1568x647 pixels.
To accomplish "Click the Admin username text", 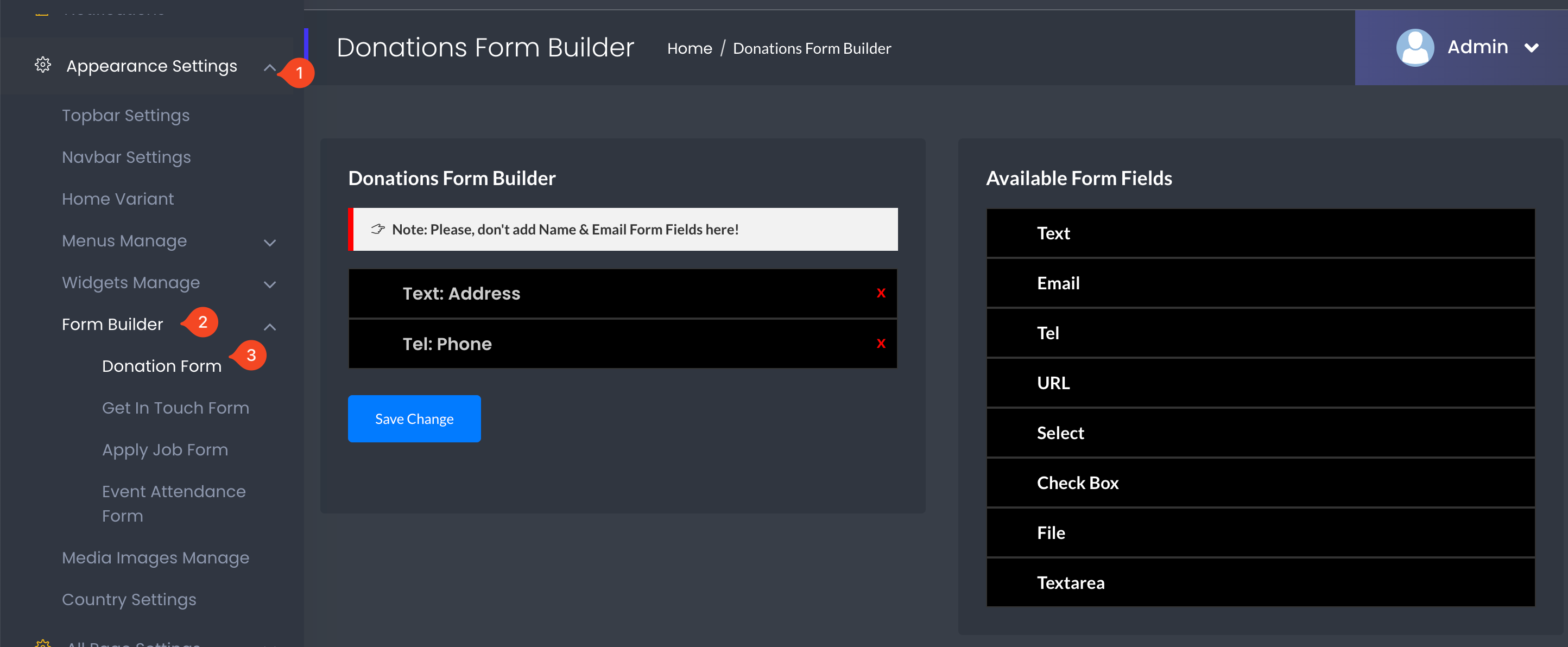I will coord(1477,47).
